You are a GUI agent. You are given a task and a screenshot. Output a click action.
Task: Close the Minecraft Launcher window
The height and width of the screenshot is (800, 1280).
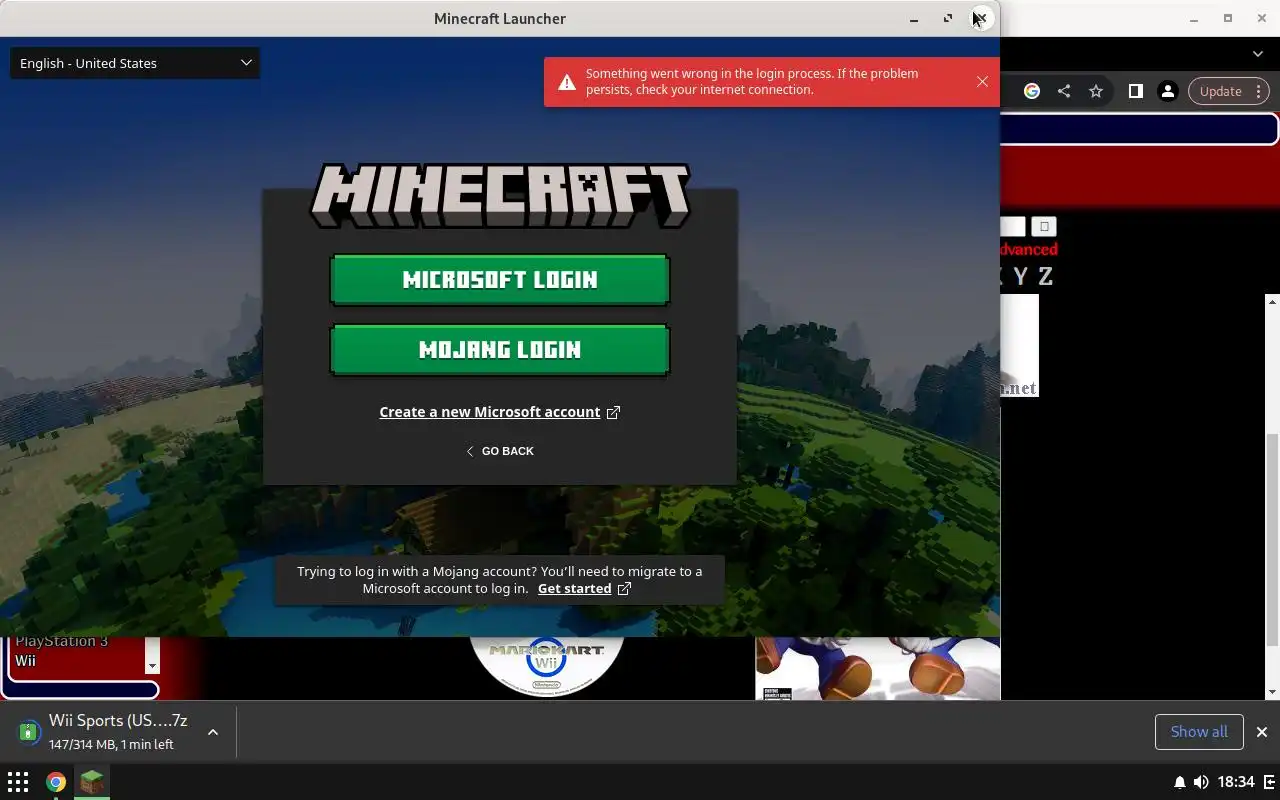(982, 18)
